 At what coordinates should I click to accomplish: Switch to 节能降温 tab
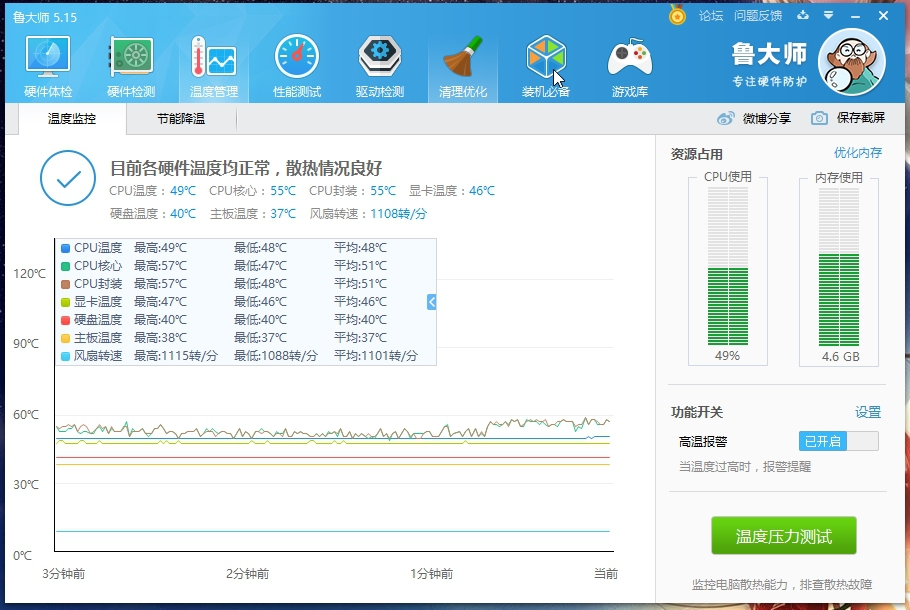coord(181,119)
